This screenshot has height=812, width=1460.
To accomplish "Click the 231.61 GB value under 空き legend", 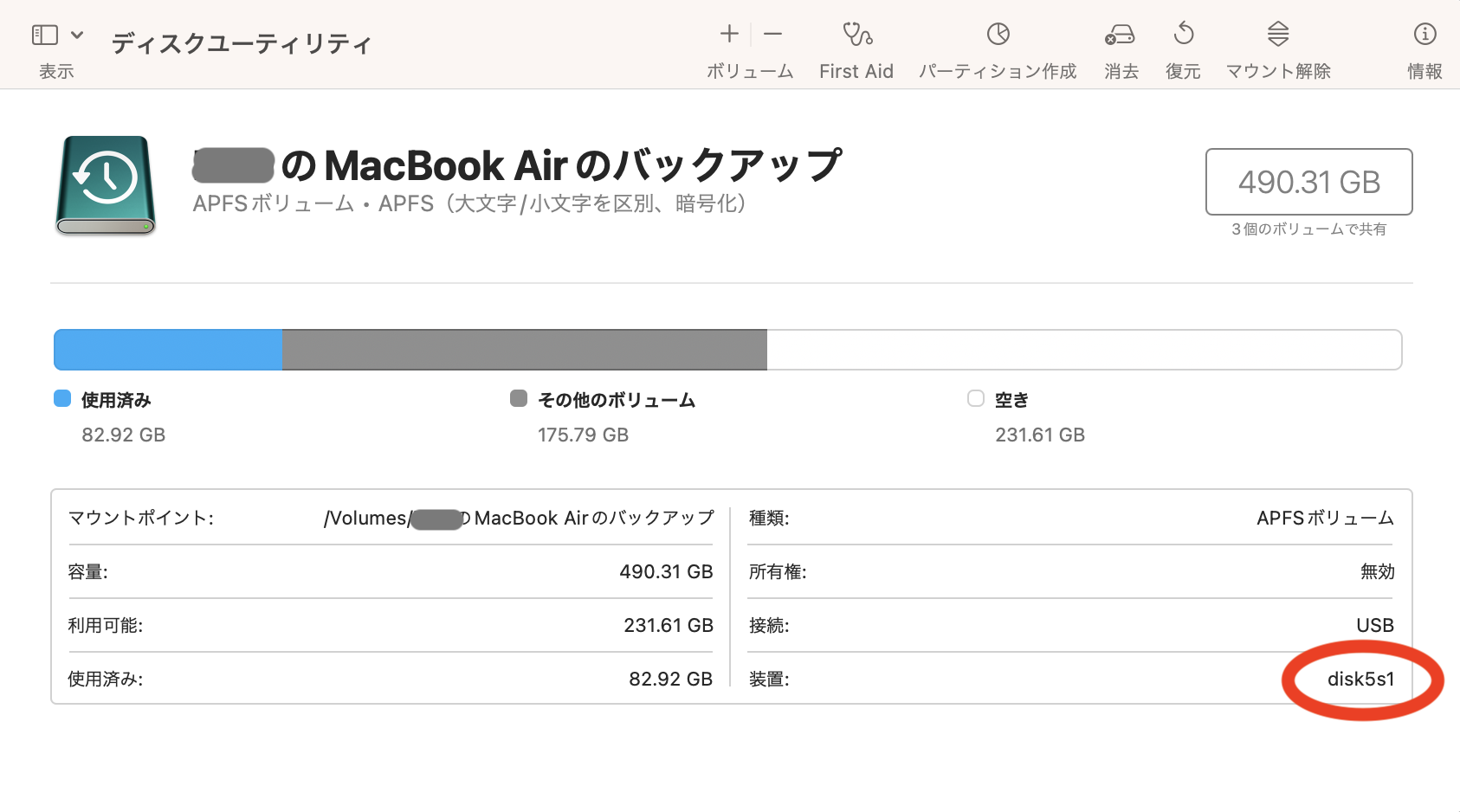I will (x=1040, y=435).
